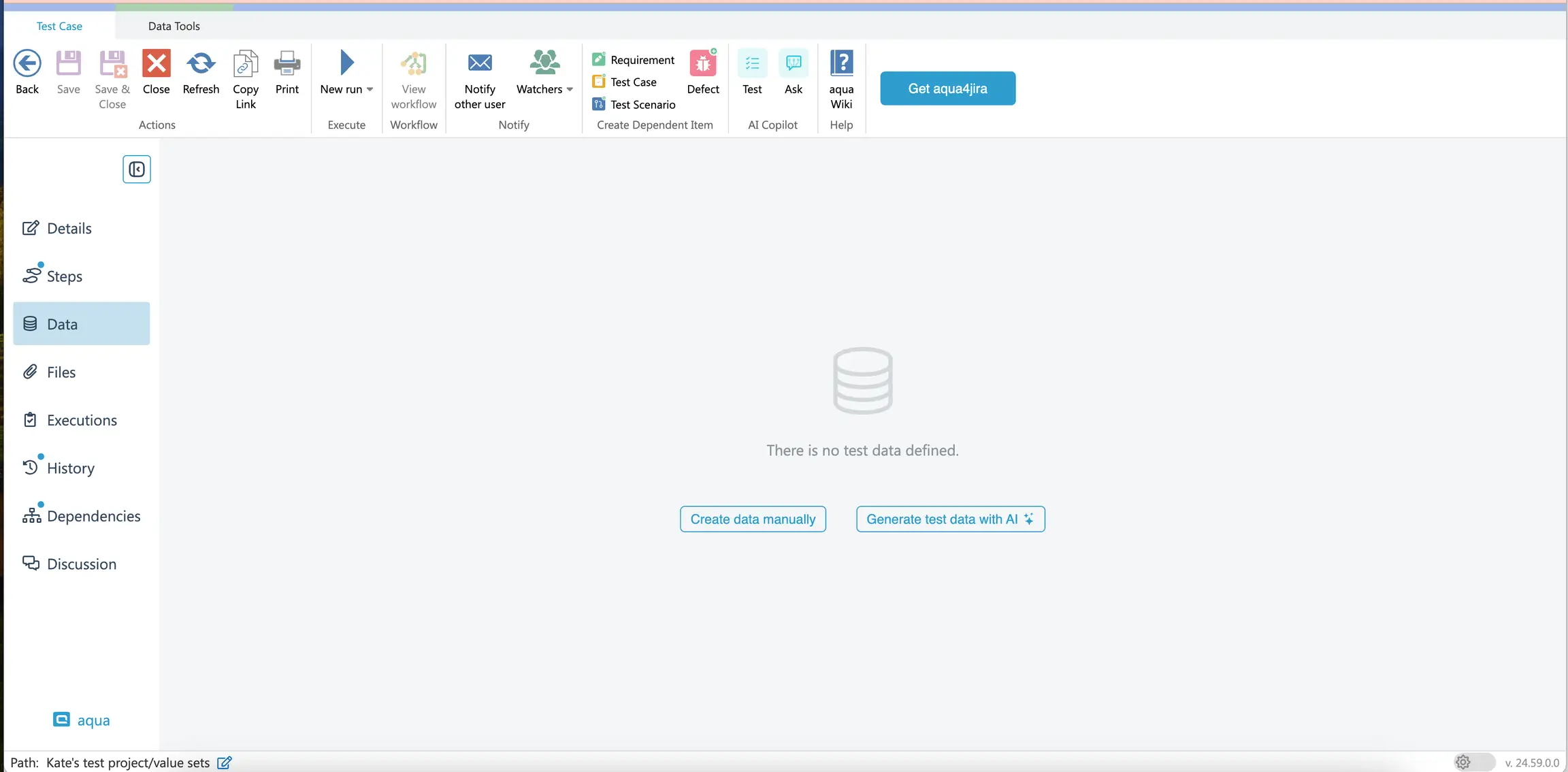
Task: Expand the New run dropdown
Action: (x=370, y=89)
